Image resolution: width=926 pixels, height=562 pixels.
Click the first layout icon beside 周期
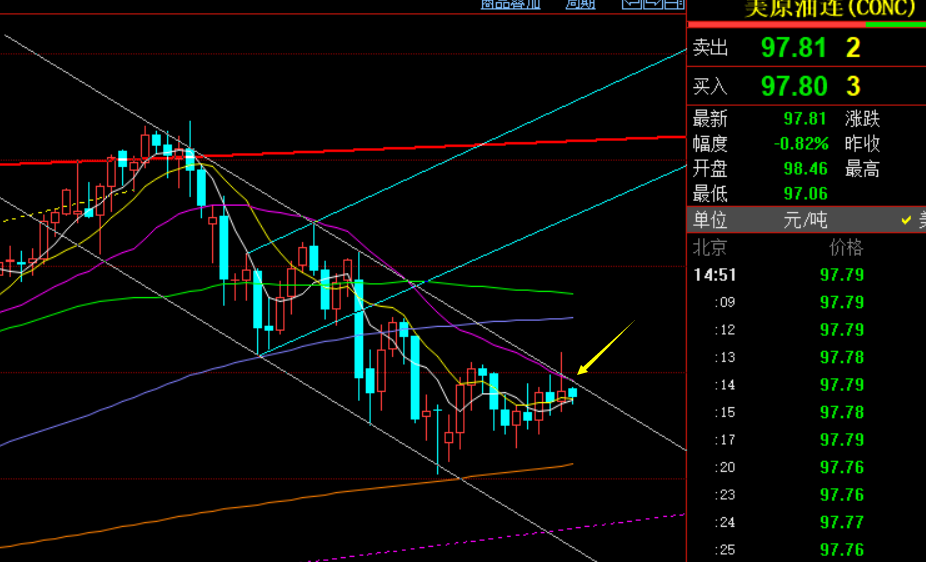coord(632,4)
